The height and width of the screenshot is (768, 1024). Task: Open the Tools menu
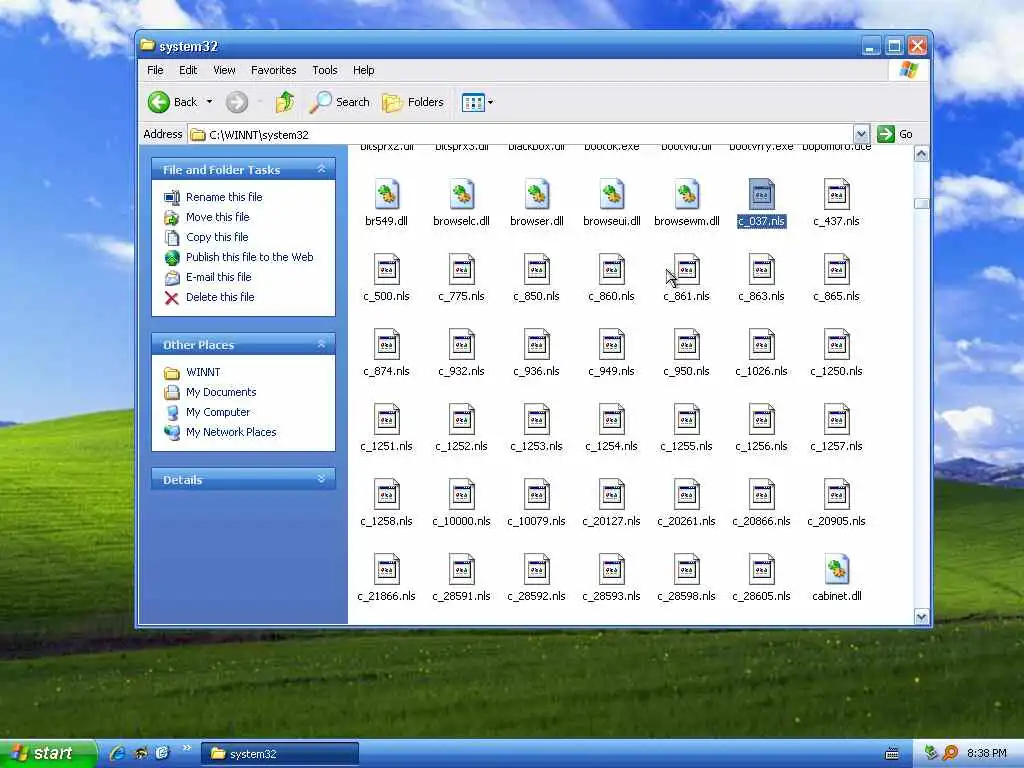click(x=325, y=70)
